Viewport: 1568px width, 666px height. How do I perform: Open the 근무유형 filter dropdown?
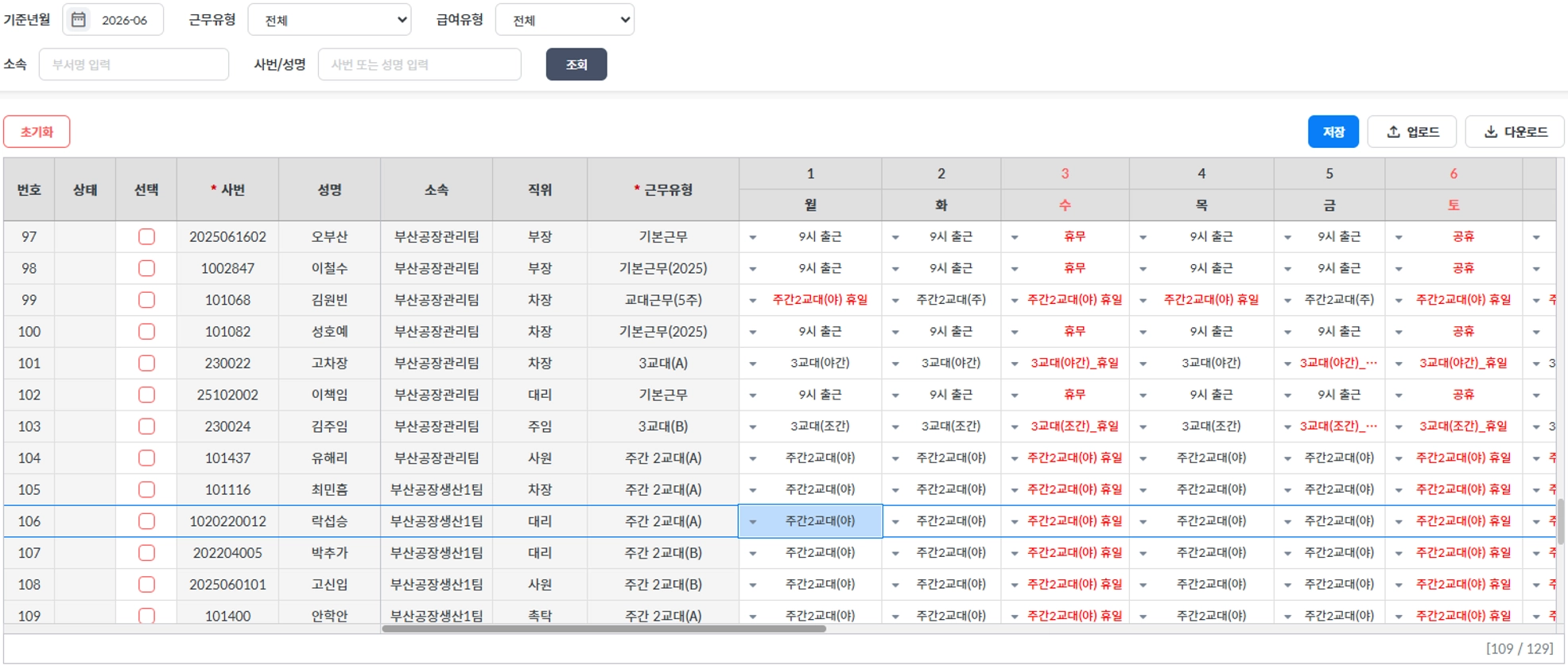[x=329, y=20]
